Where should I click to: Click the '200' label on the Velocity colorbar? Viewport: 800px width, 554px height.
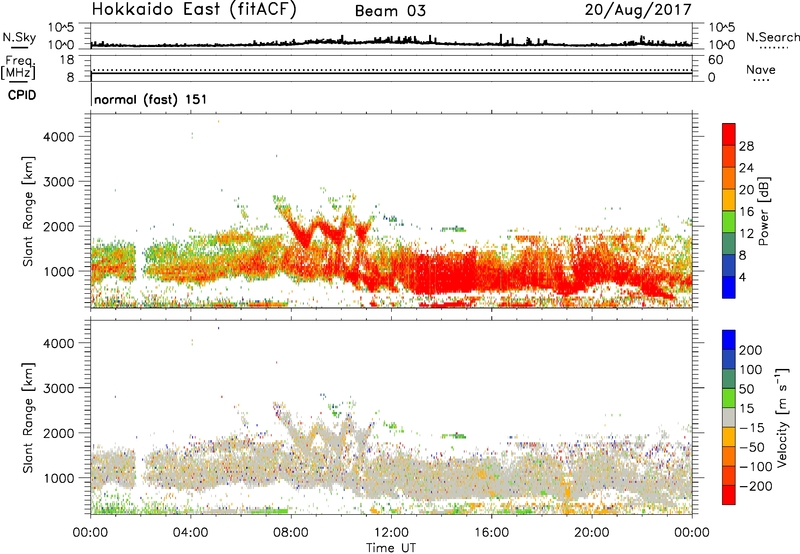[x=751, y=350]
